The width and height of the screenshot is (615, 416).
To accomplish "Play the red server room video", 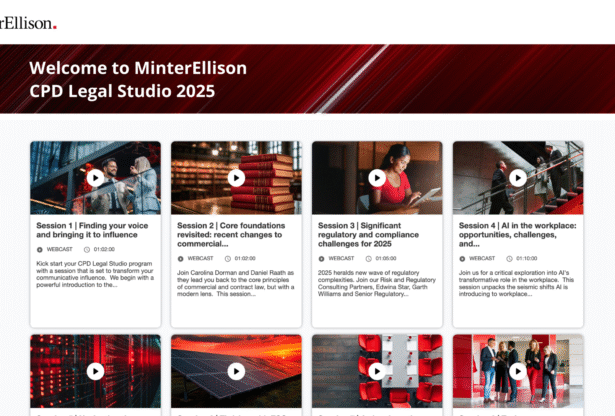I will click(95, 371).
